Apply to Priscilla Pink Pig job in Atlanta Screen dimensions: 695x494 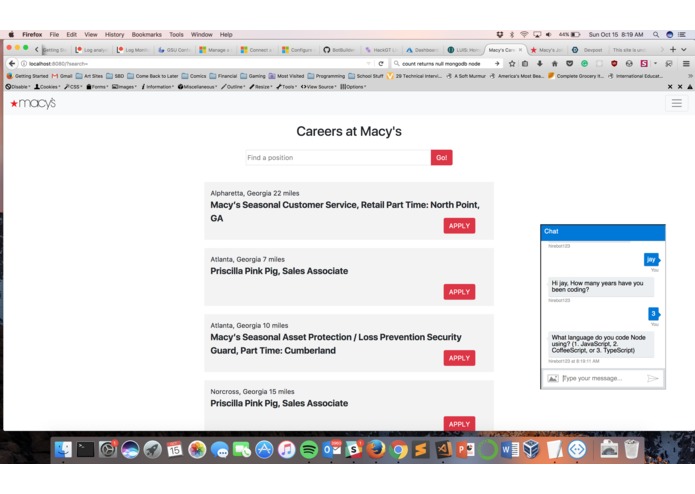pyautogui.click(x=459, y=292)
